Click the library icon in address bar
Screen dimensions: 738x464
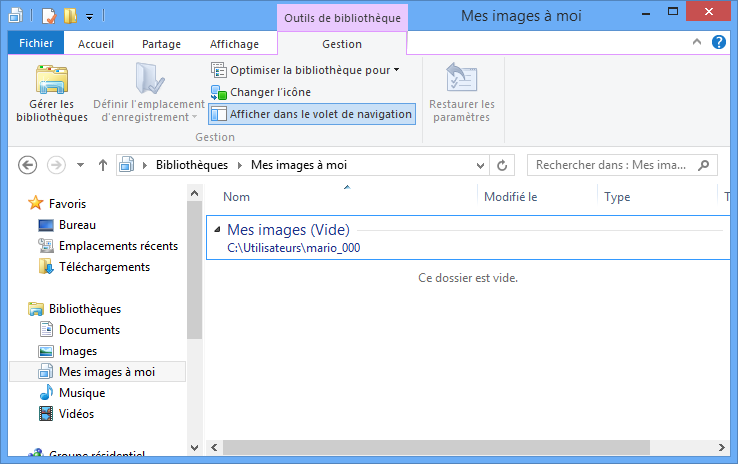pos(127,165)
